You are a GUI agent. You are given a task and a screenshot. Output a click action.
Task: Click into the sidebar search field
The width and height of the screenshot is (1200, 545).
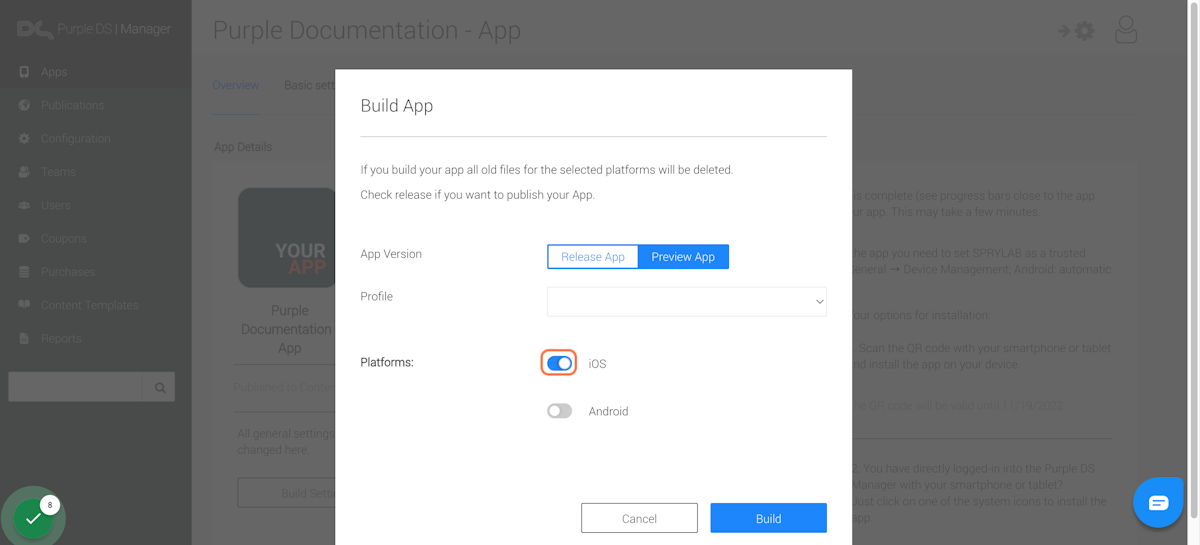(x=76, y=387)
